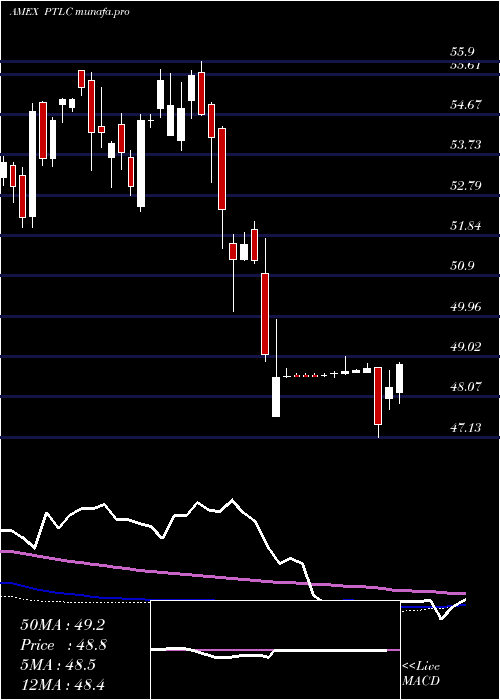Click the 50MA : 49.2 readout
The image size is (500, 700).
click(x=62, y=625)
